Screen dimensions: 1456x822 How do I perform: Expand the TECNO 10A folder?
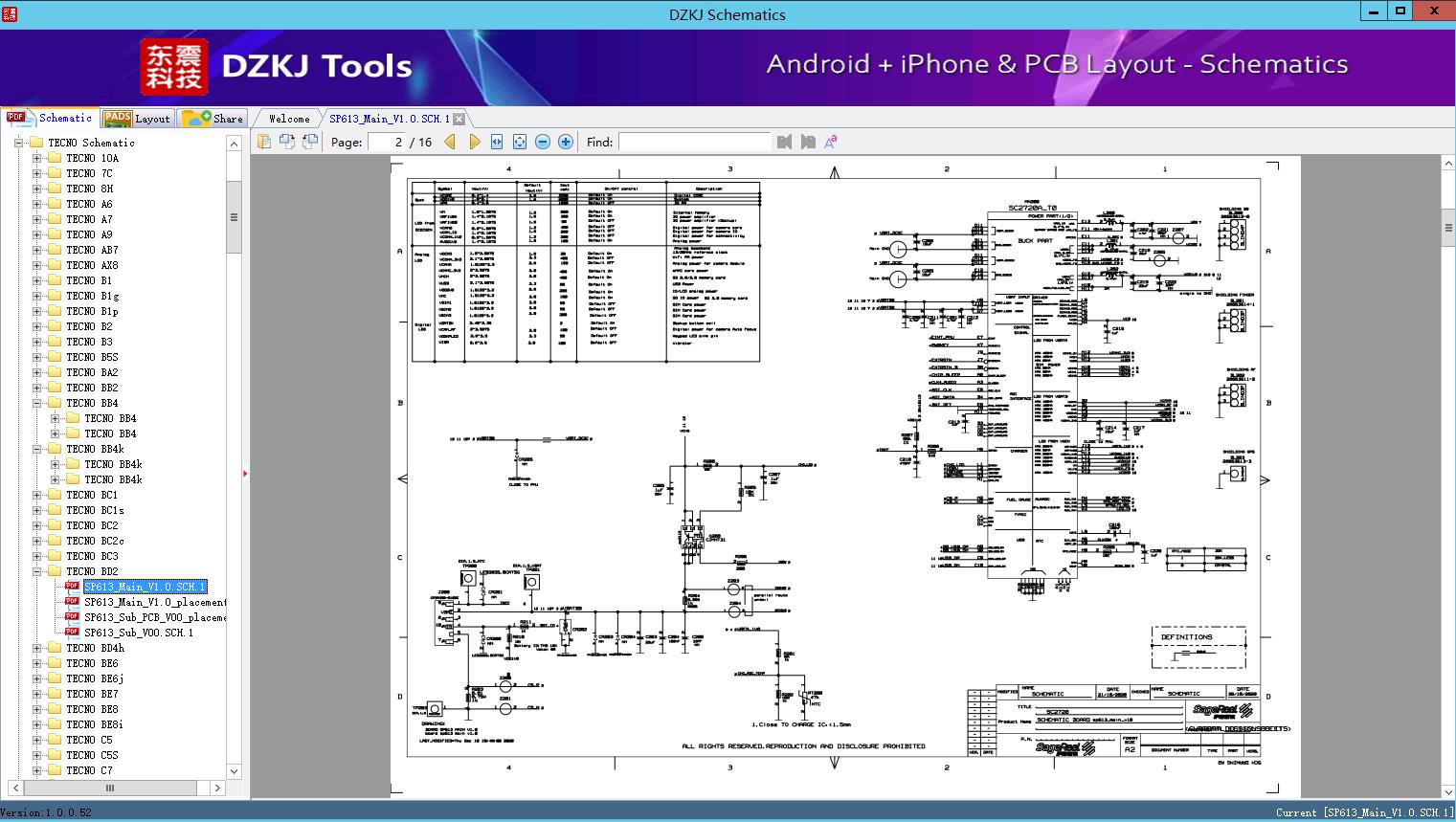pos(37,158)
